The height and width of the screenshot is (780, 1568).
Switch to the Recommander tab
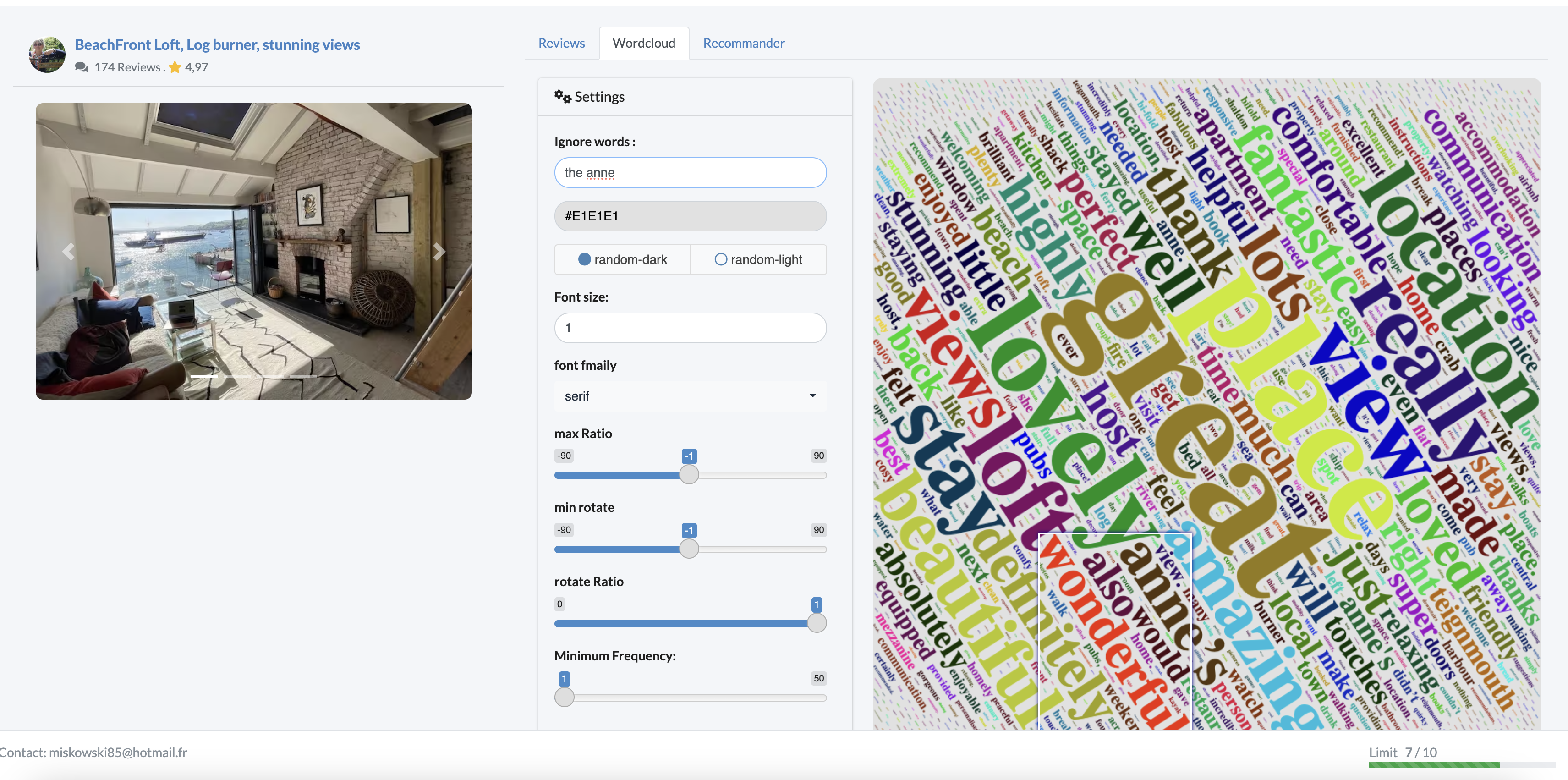pyautogui.click(x=744, y=43)
